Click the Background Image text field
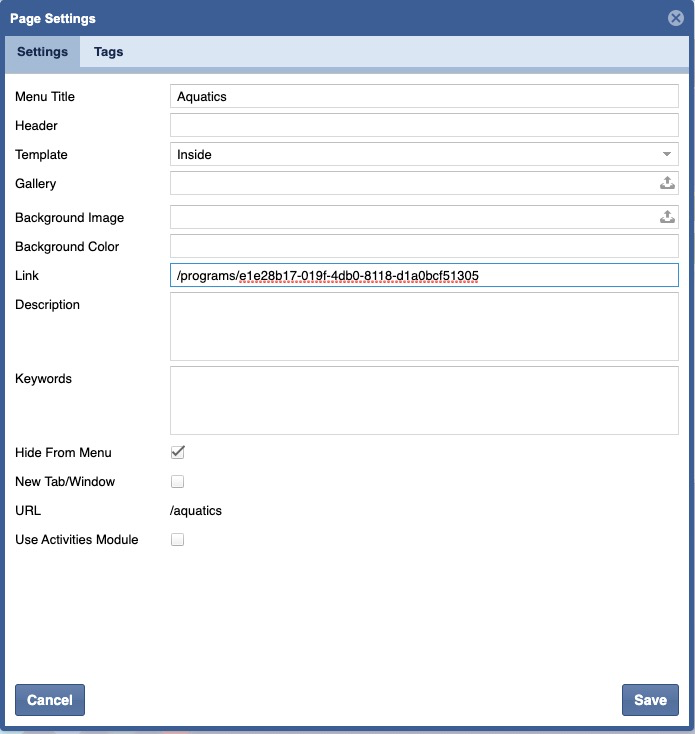Screen dimensions: 695x734 pyautogui.click(x=412, y=217)
